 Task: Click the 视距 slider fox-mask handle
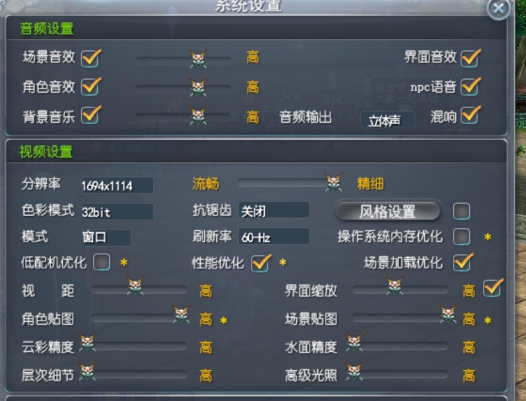coord(136,286)
